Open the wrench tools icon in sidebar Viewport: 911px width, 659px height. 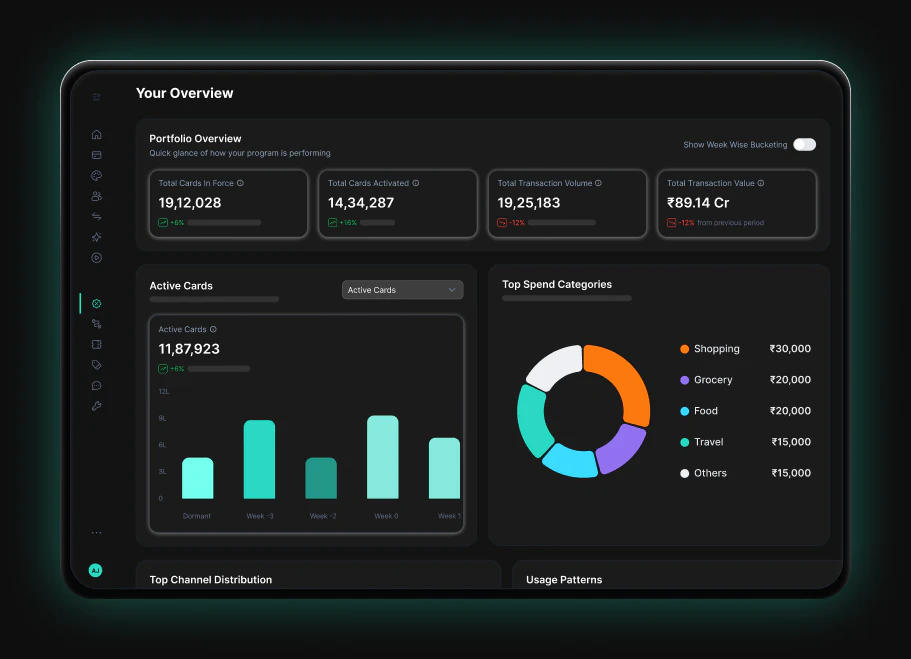coord(96,406)
